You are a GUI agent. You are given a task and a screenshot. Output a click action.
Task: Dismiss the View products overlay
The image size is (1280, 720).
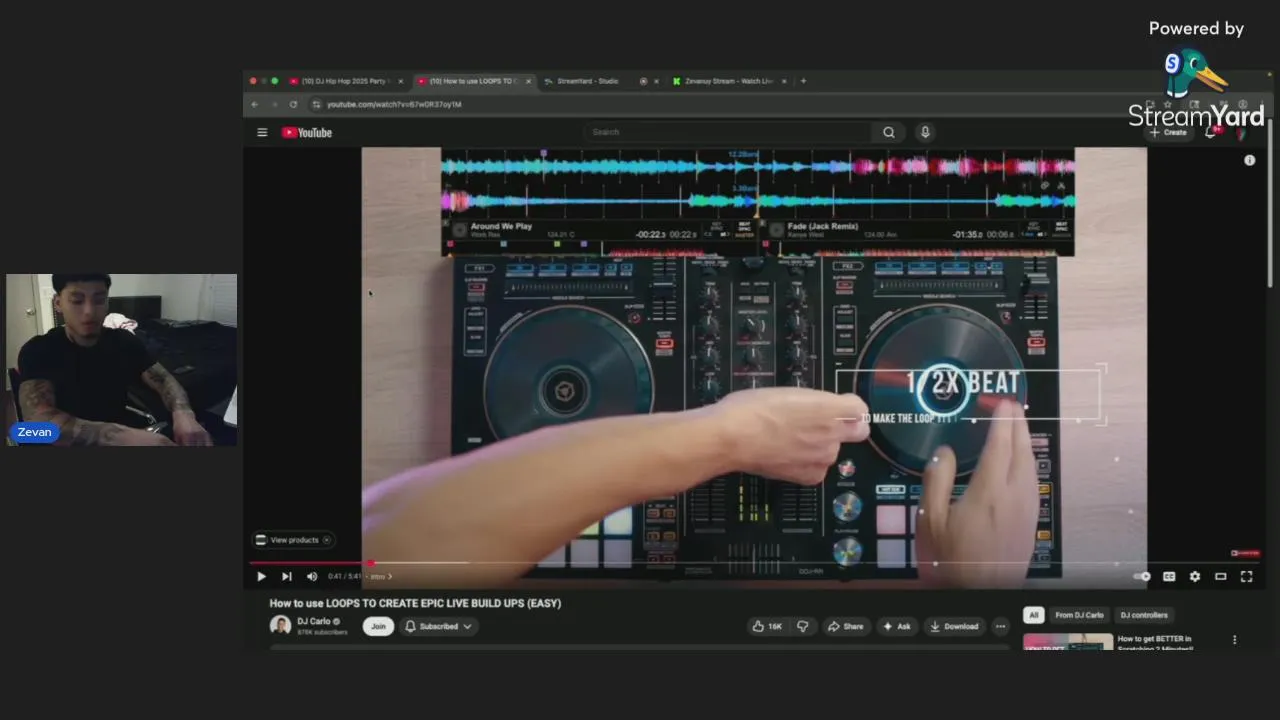click(x=327, y=540)
